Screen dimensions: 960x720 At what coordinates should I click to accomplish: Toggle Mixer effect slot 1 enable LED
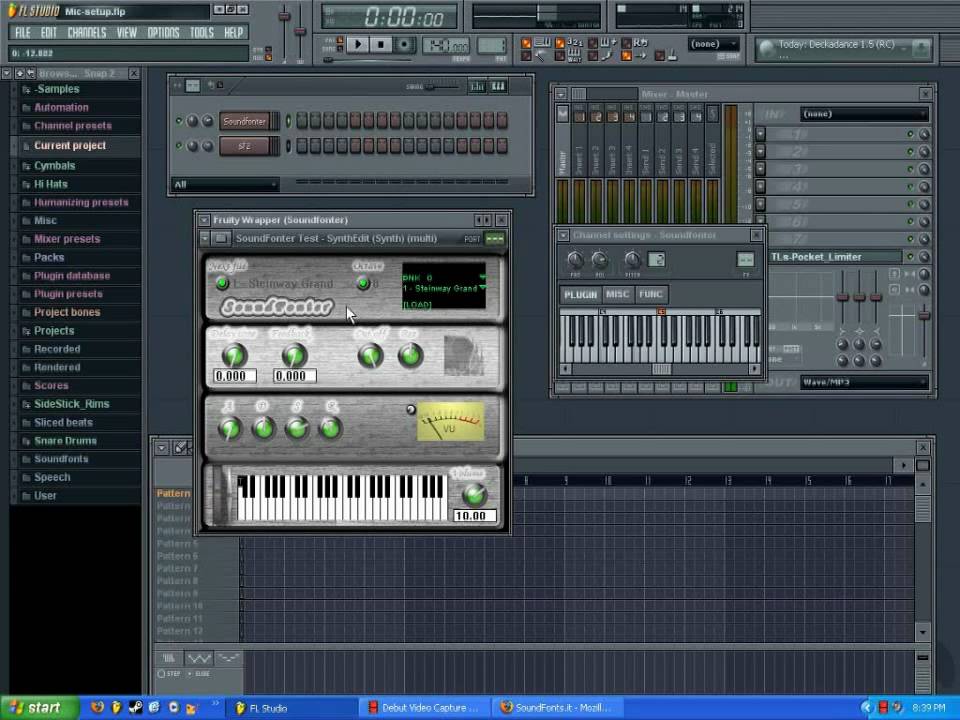(x=910, y=134)
